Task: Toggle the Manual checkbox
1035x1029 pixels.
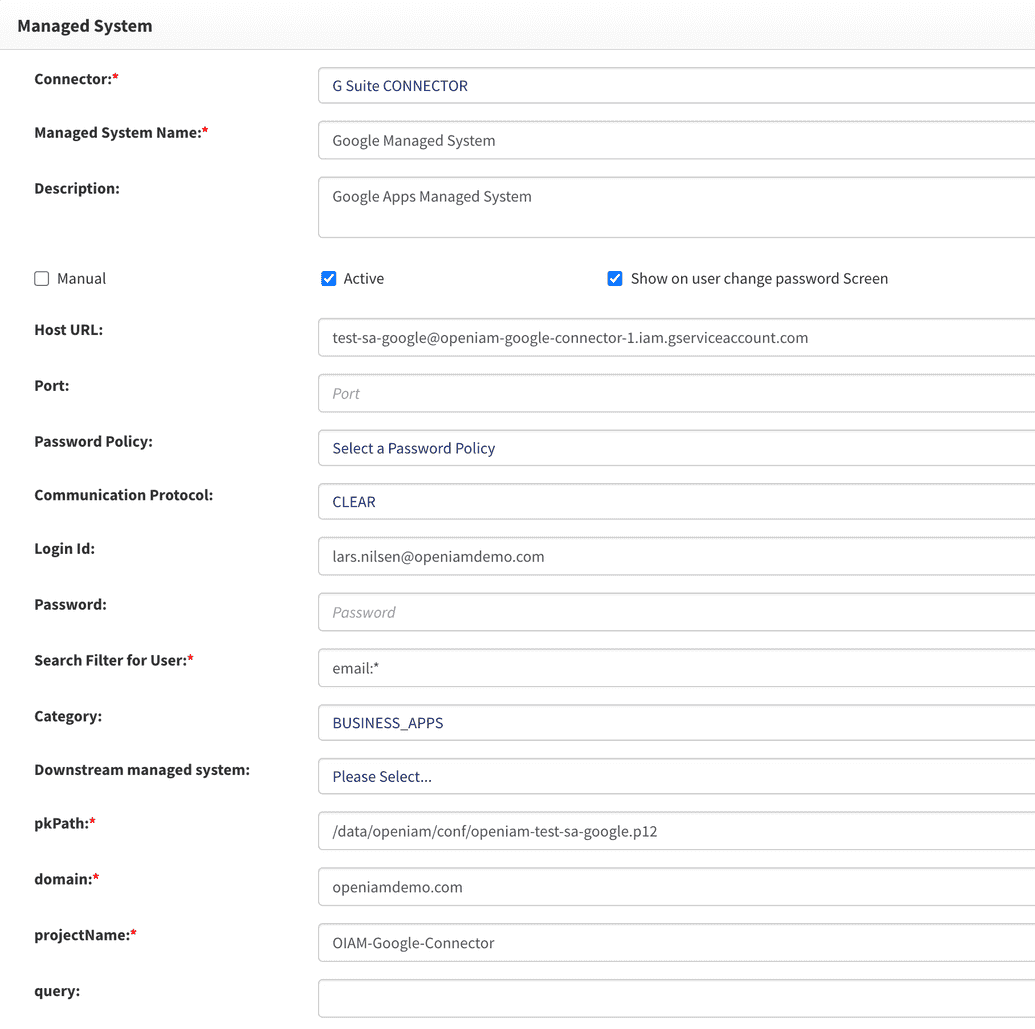Action: [42, 279]
